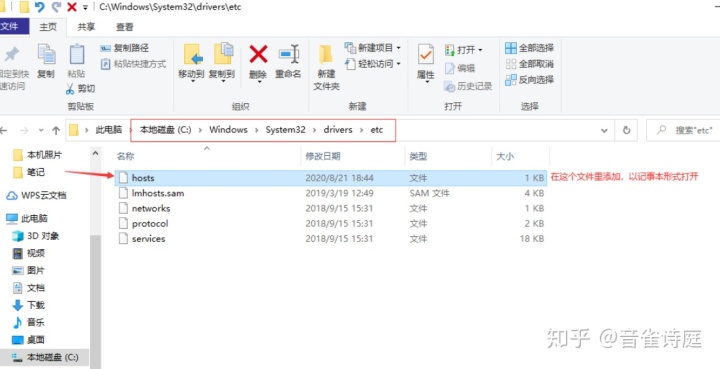Click the 搜索"etc" search box

click(684, 130)
